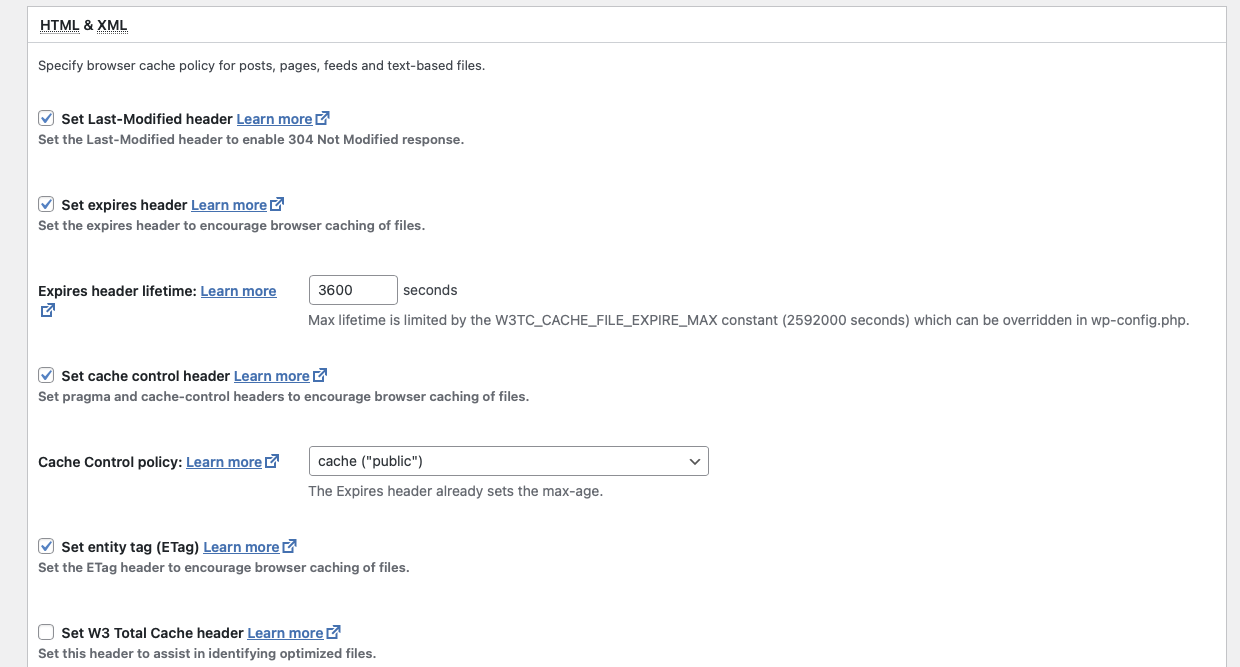The image size is (1240, 667).
Task: Open the Cache Control policy dropdown
Action: 508,461
